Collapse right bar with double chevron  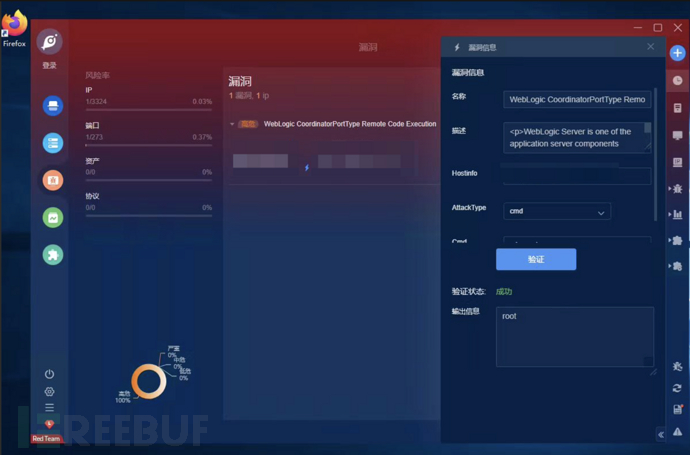[x=661, y=435]
